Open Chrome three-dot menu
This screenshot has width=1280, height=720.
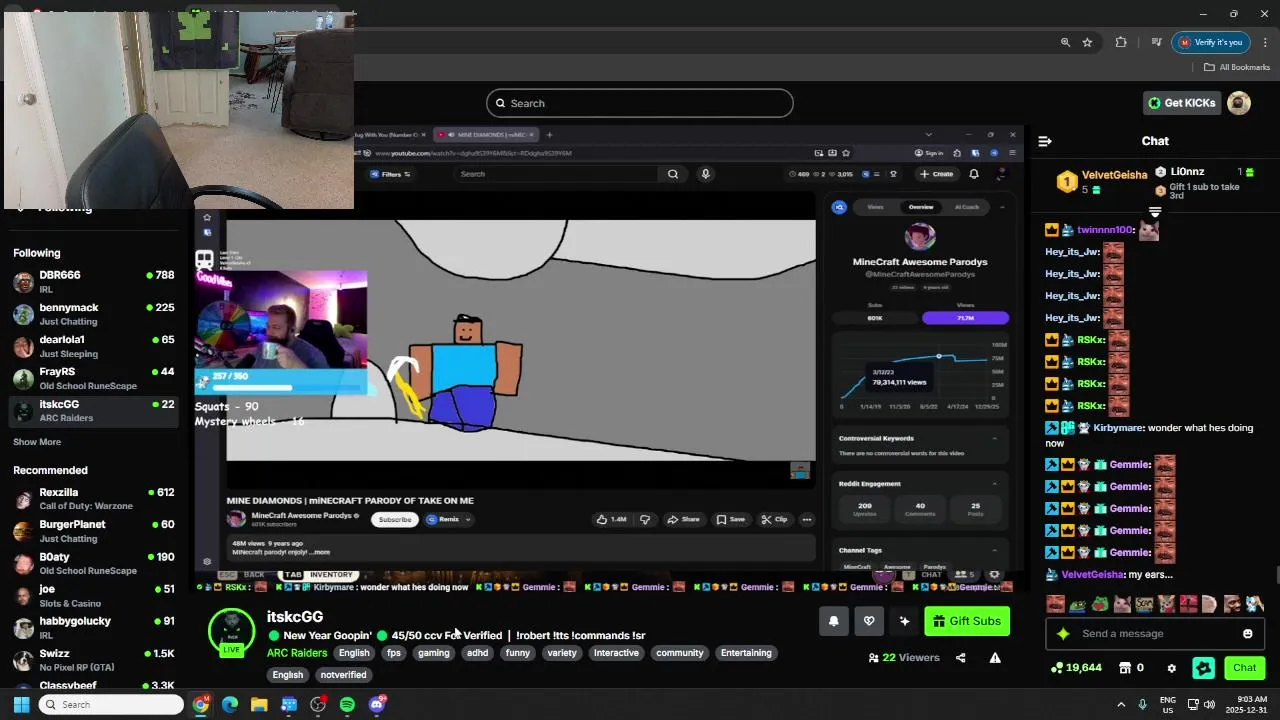1265,42
